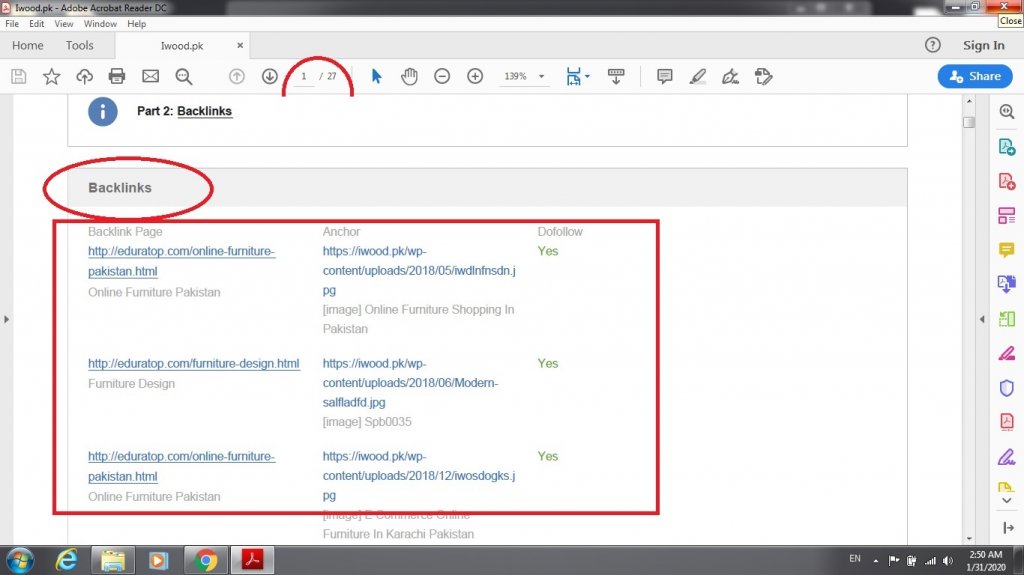1024x575 pixels.
Task: Zoom in with plus icon
Action: 475,76
